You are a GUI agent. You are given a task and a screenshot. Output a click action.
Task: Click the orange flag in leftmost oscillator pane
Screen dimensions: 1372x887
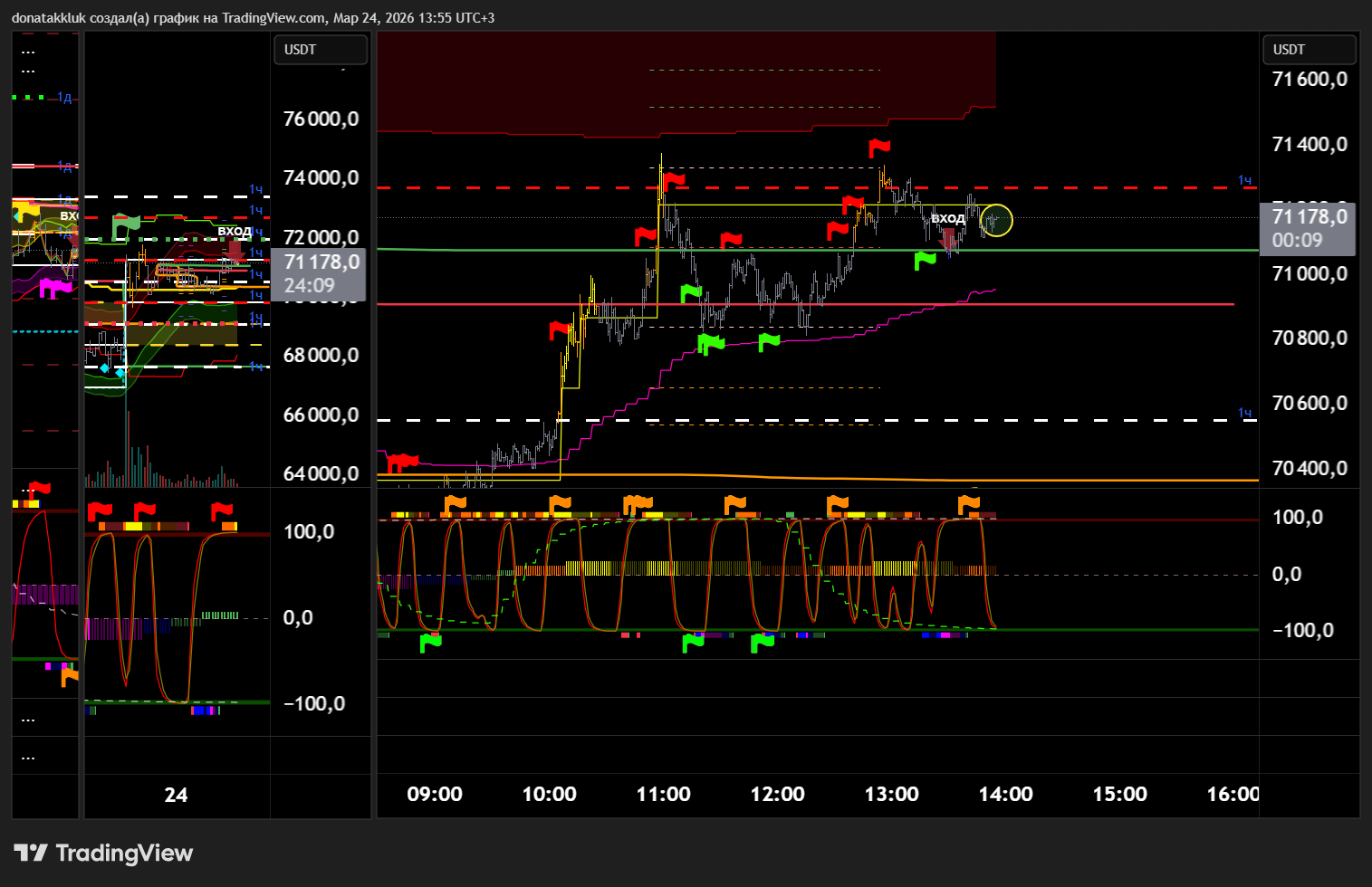pyautogui.click(x=69, y=675)
